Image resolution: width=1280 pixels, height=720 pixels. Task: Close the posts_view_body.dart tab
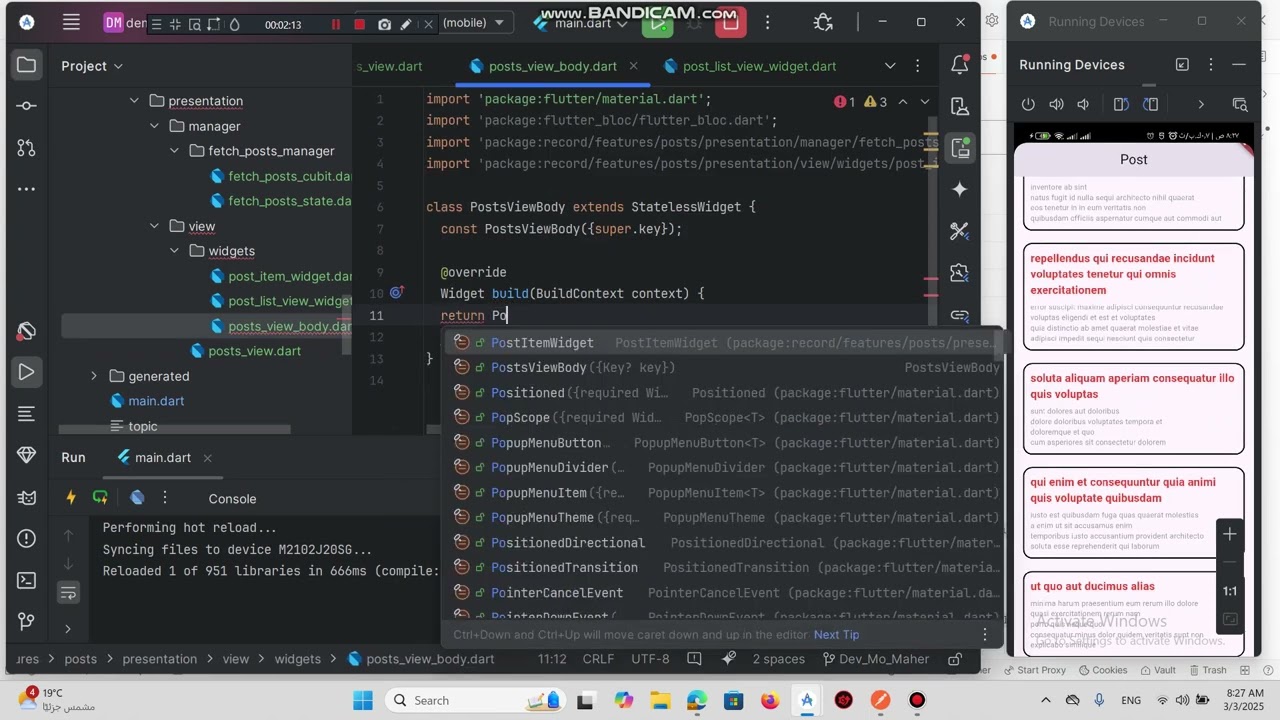pyautogui.click(x=633, y=66)
